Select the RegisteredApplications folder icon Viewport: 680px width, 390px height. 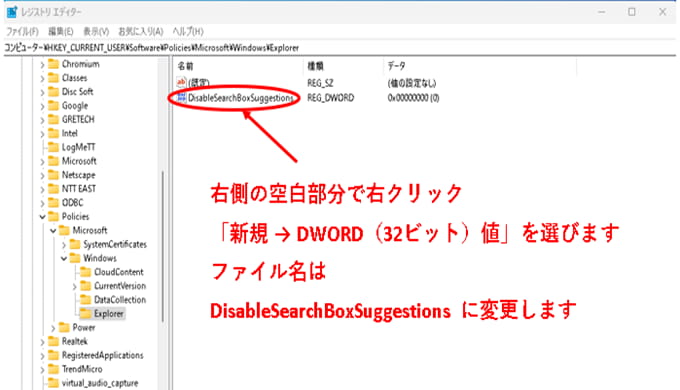[x=53, y=355]
